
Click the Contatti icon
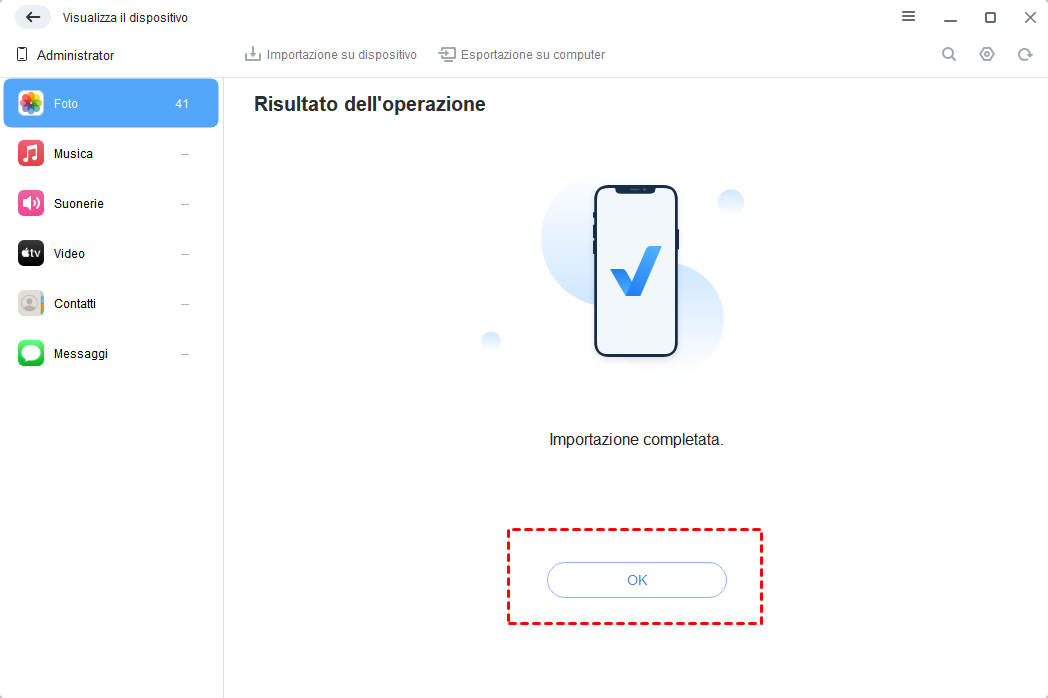[31, 304]
